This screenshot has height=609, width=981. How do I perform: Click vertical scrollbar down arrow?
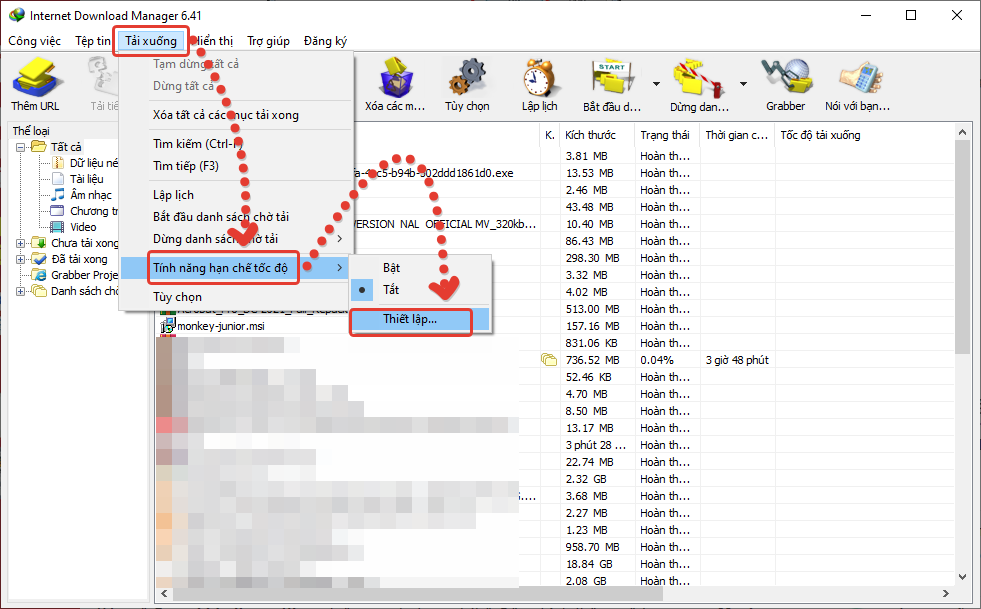(962, 577)
